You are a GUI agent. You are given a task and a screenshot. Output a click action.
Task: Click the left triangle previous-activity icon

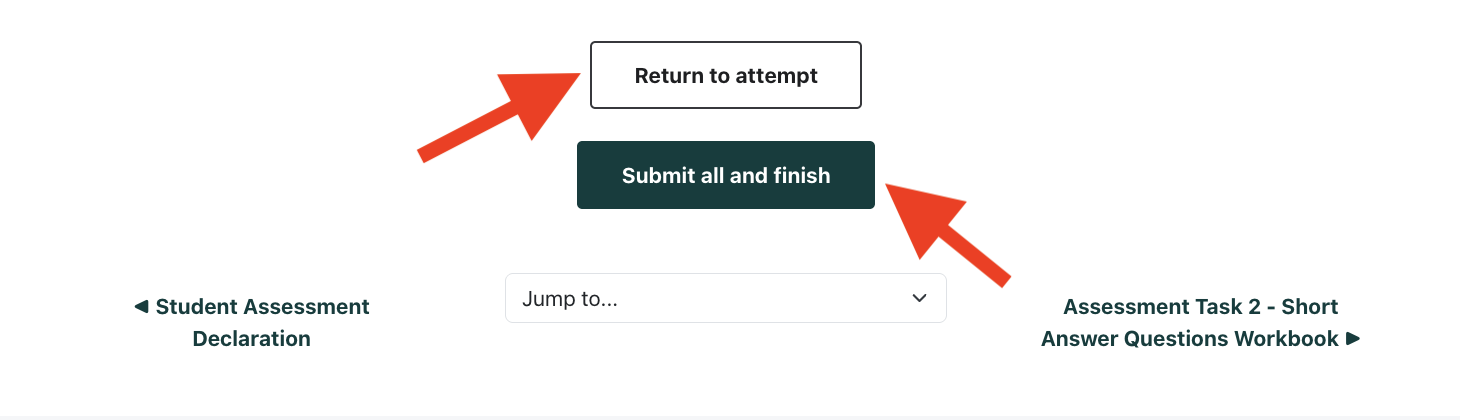coord(141,306)
